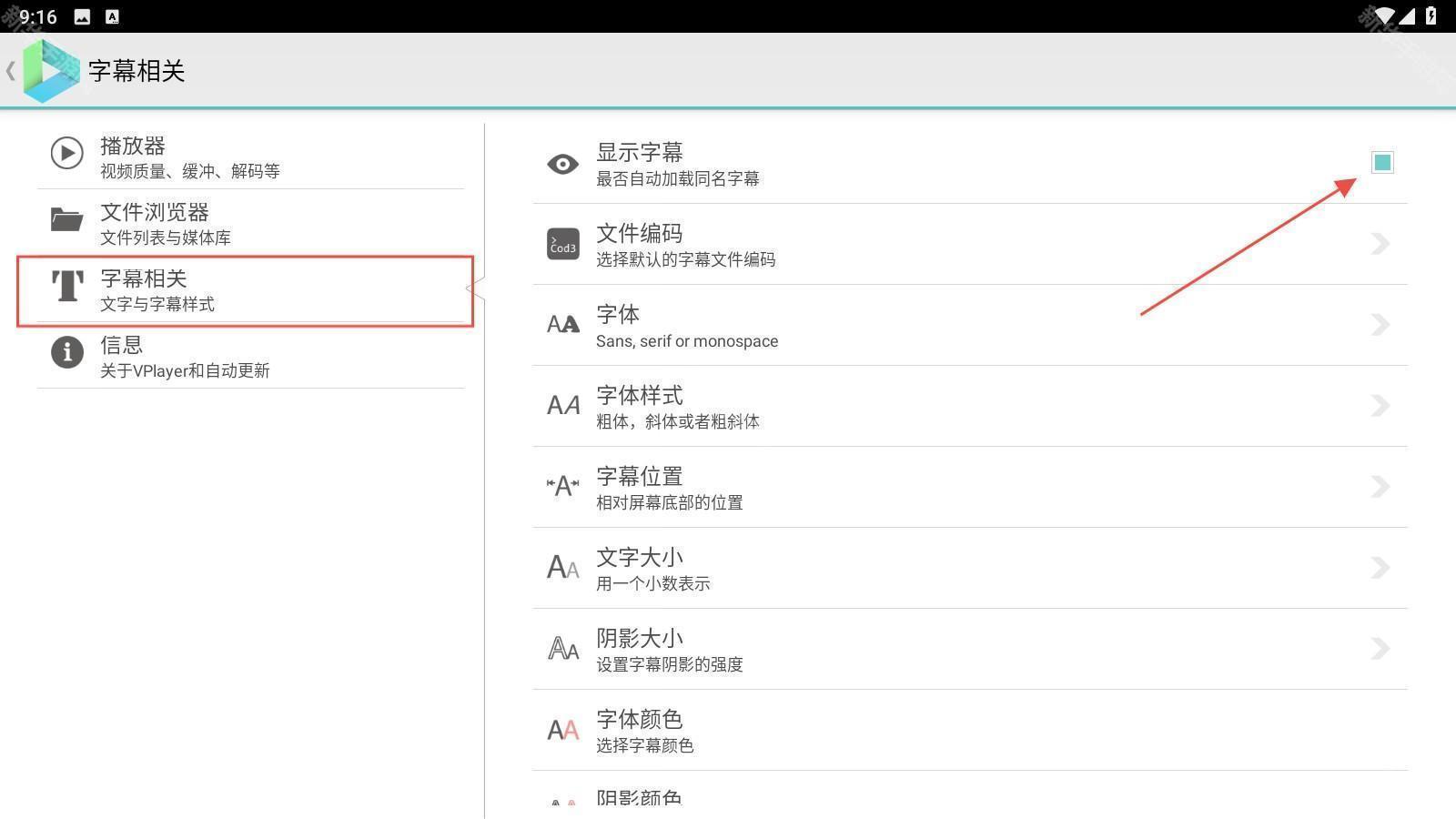1456x819 pixels.
Task: Click the VPlayer app logo in header
Action: click(x=50, y=71)
